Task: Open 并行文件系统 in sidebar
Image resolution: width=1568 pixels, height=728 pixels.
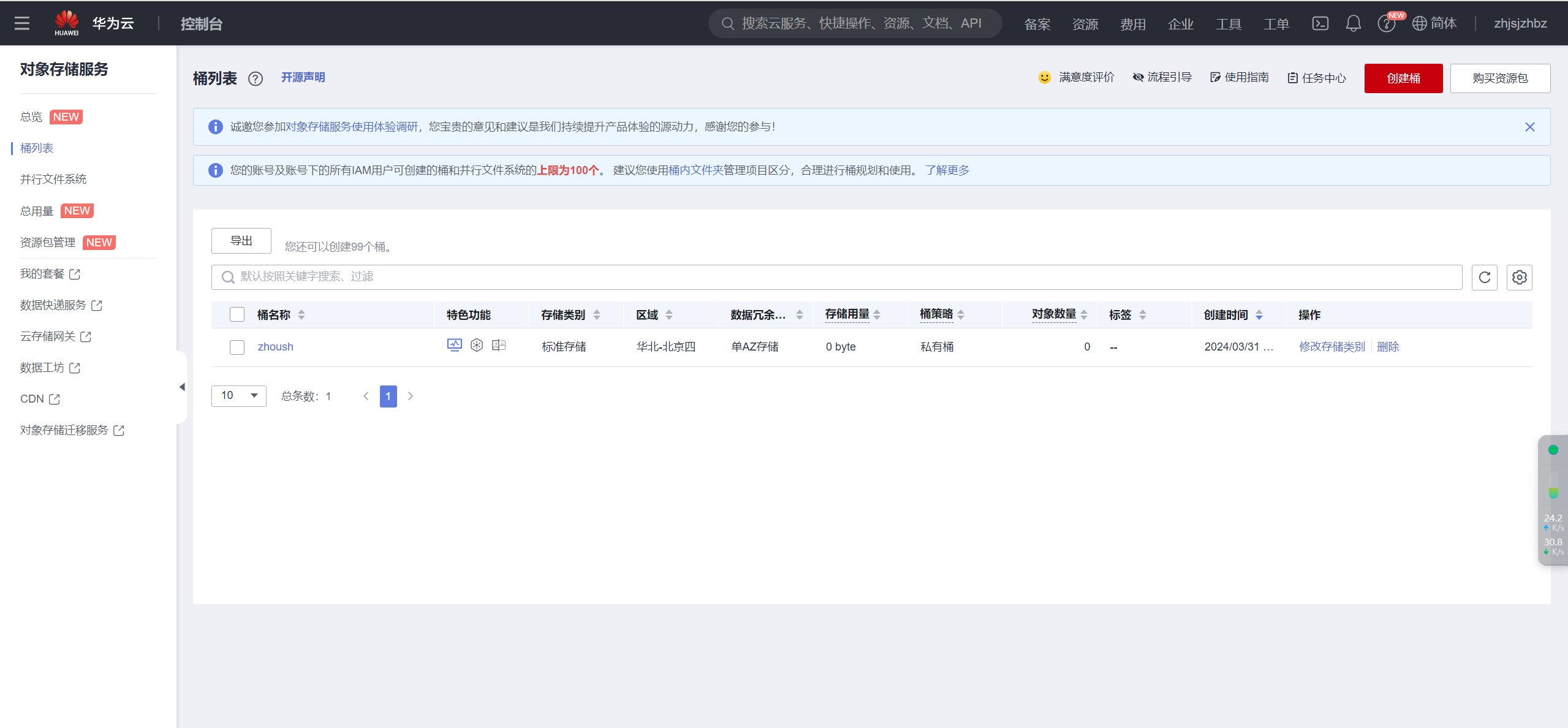Action: (x=53, y=179)
